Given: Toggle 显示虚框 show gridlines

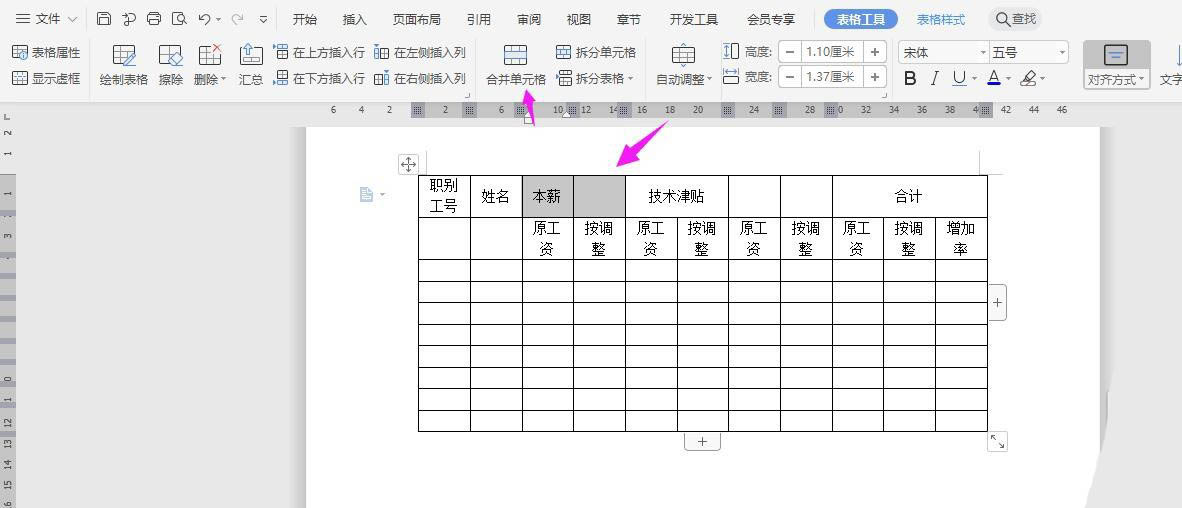Looking at the screenshot, I should [x=46, y=78].
